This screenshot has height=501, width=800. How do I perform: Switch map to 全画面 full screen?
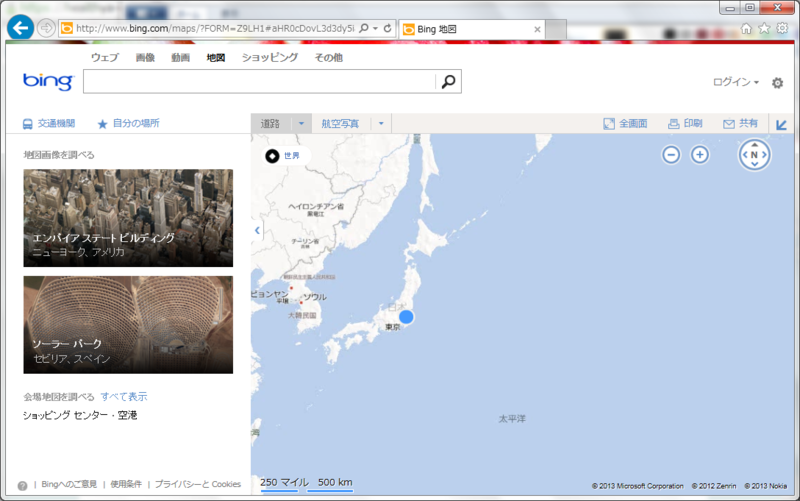click(x=626, y=123)
